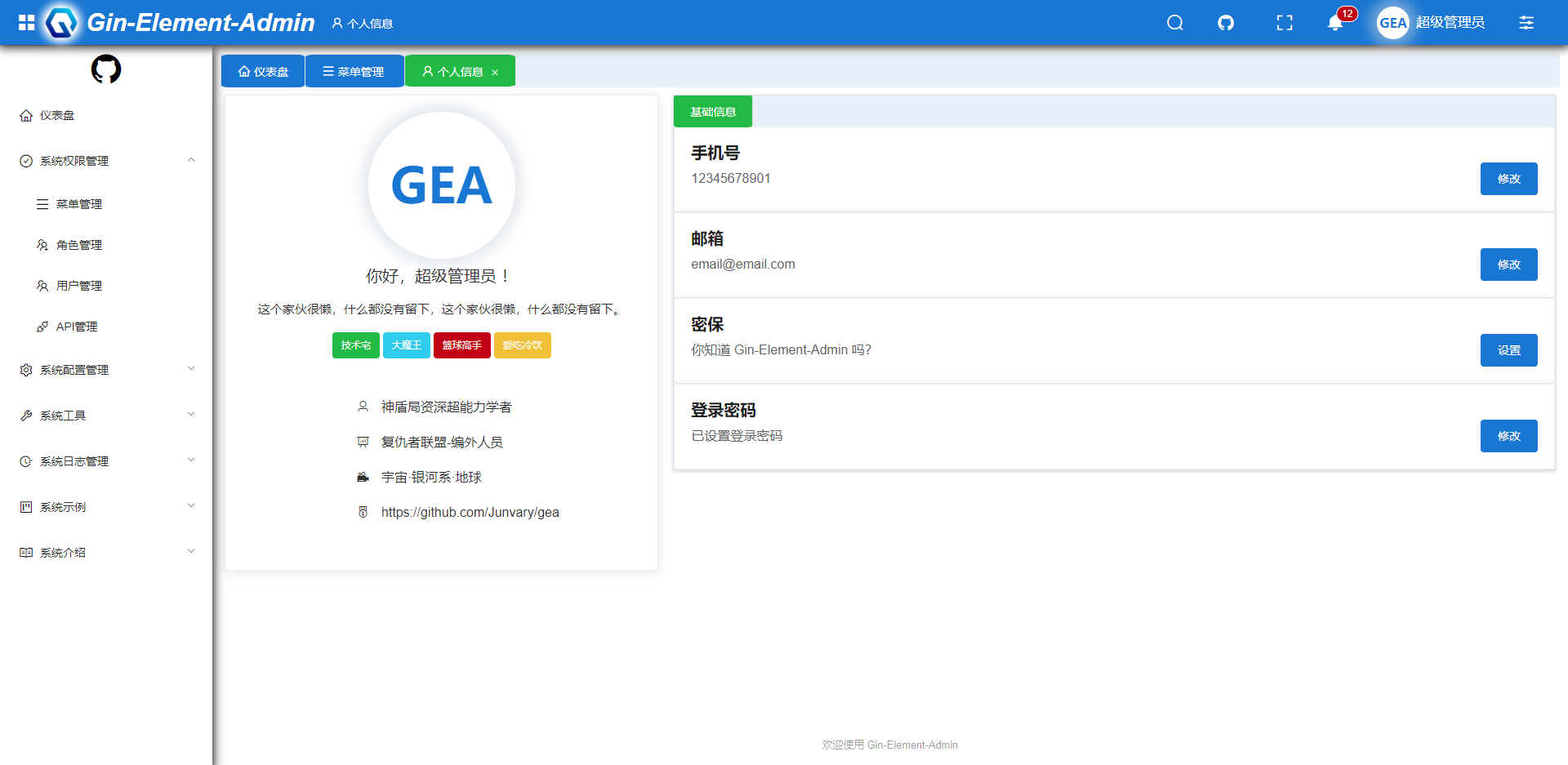Image resolution: width=1568 pixels, height=765 pixels.
Task: Click the GEA avatar in the top bar
Action: click(1392, 22)
